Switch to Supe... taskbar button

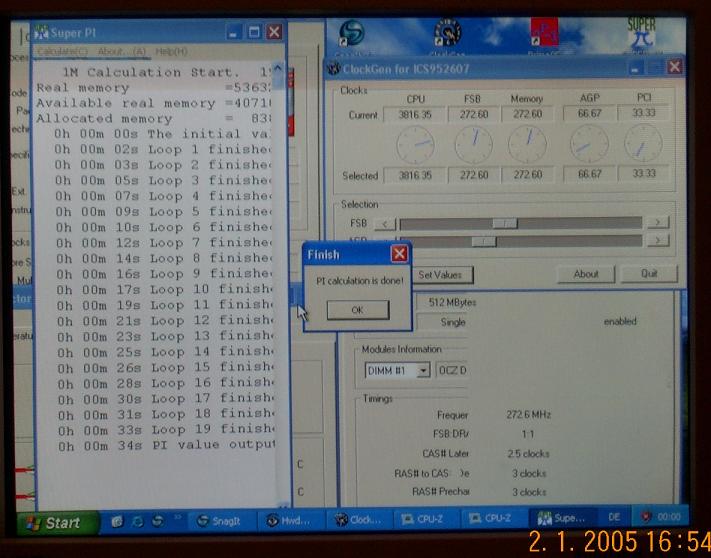(562, 518)
